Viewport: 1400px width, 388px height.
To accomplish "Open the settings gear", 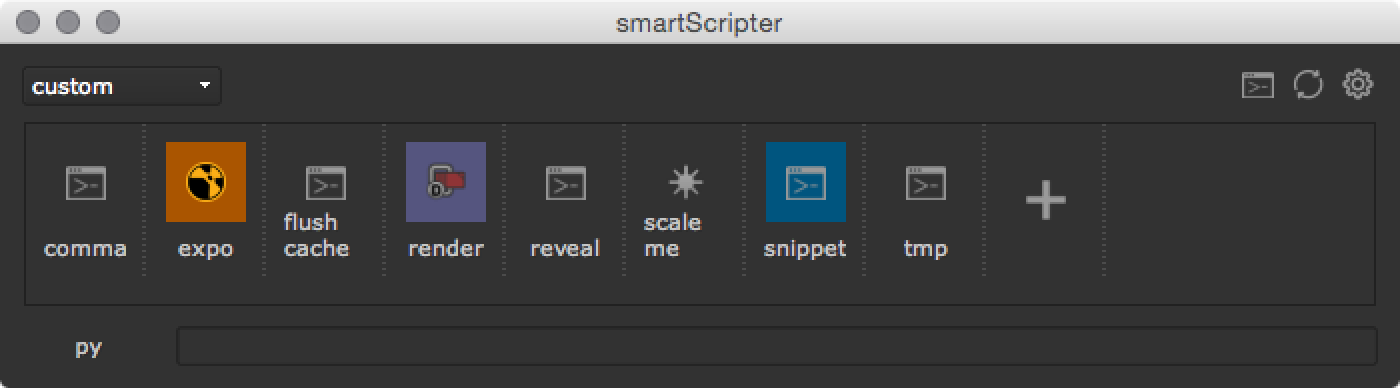I will [1357, 85].
